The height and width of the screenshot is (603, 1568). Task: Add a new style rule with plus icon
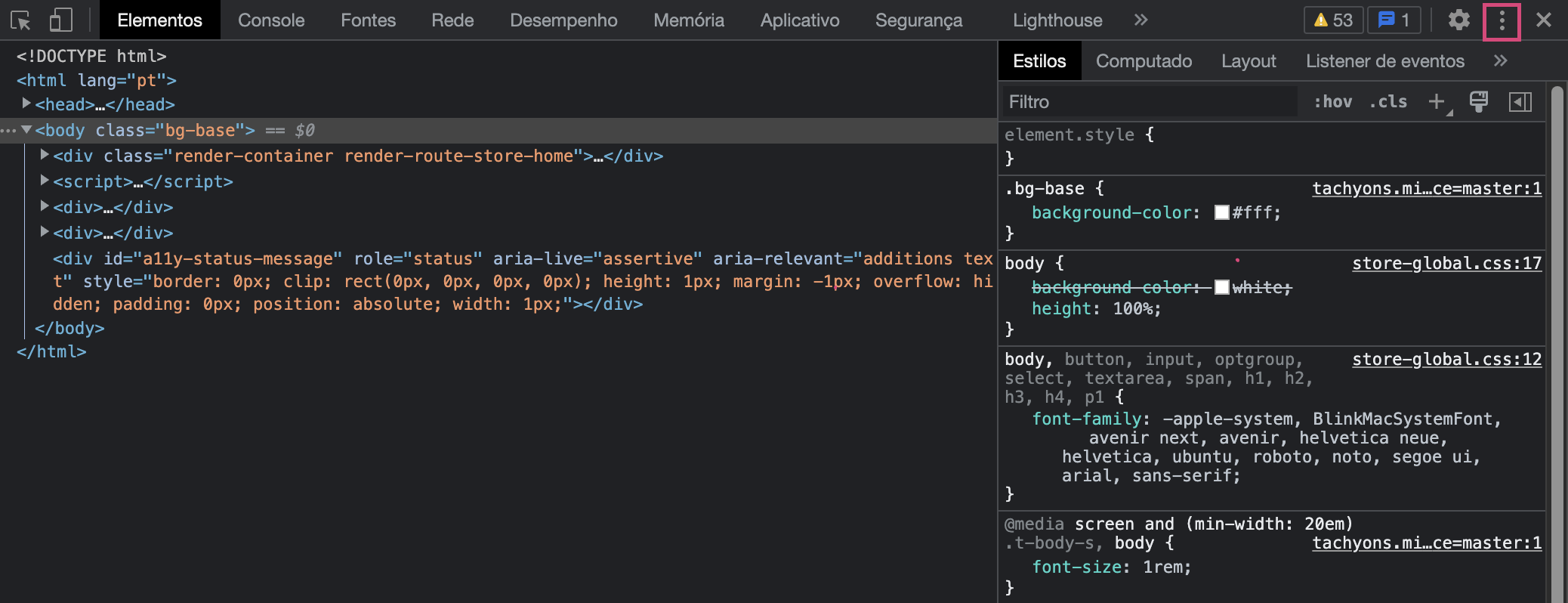[x=1437, y=102]
